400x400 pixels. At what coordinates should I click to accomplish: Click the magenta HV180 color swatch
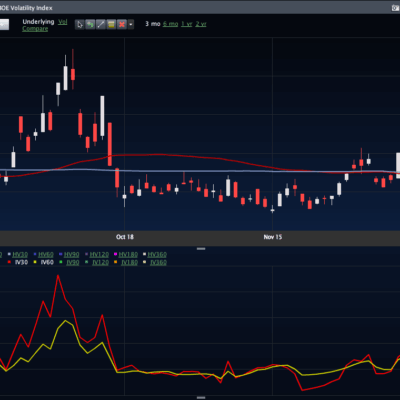tap(116, 254)
